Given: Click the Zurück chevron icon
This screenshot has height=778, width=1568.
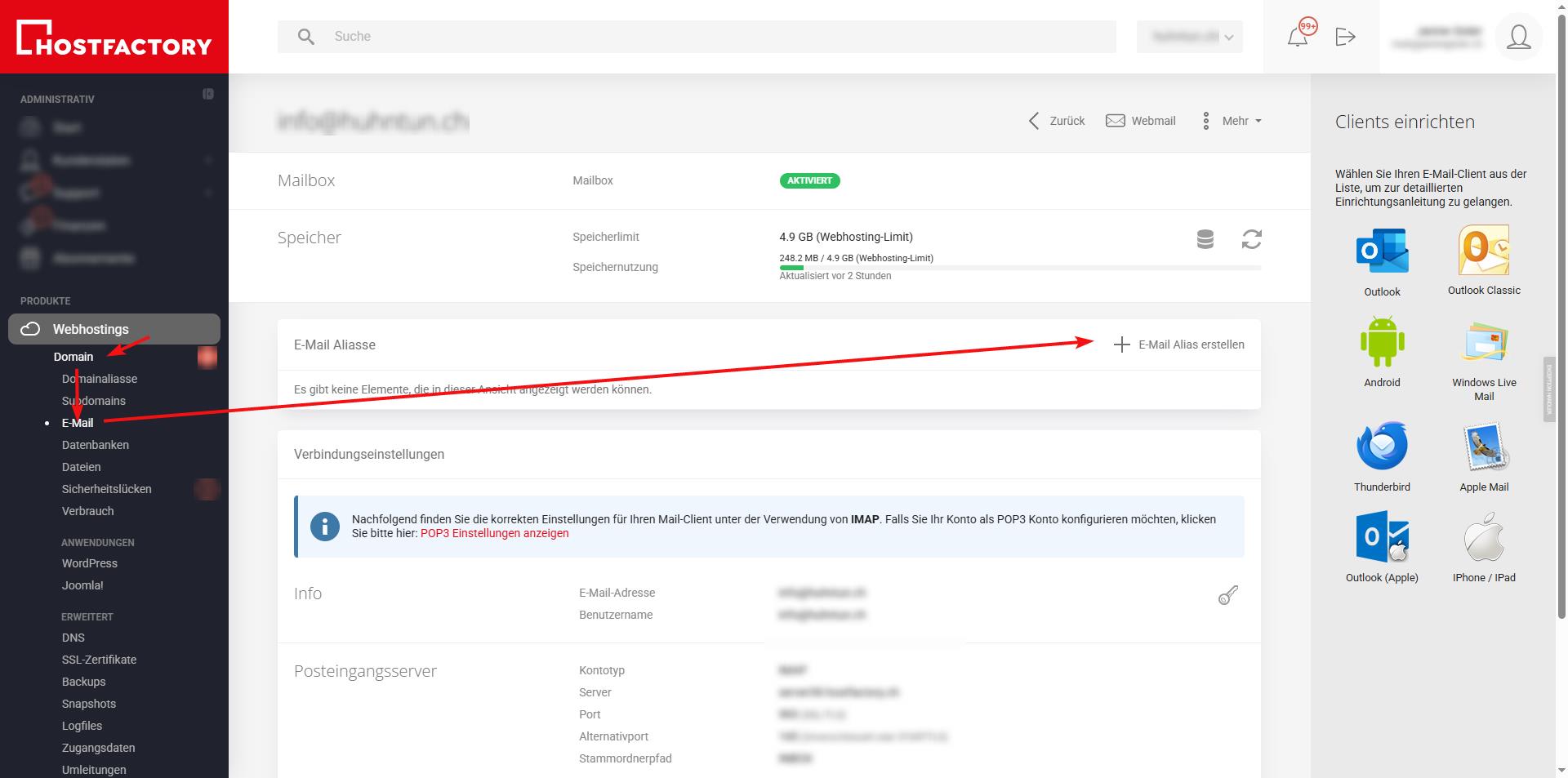Looking at the screenshot, I should (1034, 121).
